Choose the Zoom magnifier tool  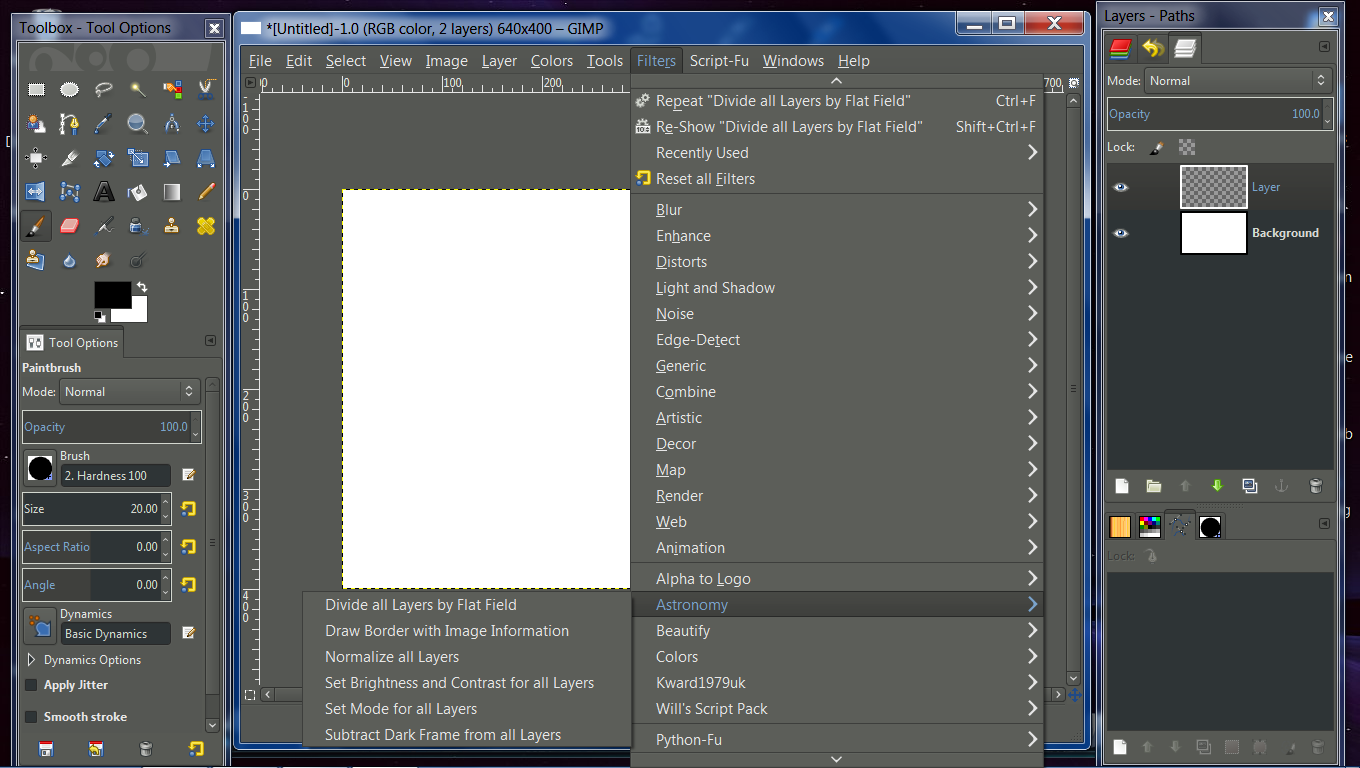click(138, 124)
